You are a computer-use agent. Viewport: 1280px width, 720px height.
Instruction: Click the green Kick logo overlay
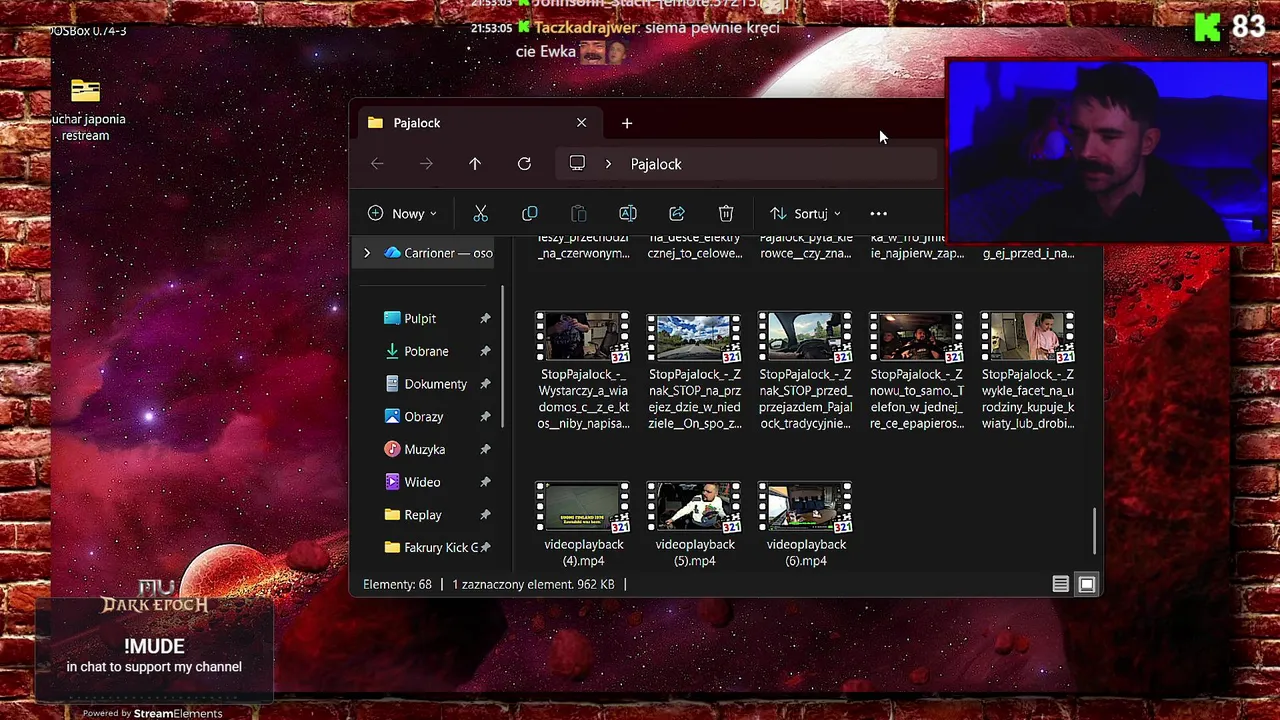1208,27
